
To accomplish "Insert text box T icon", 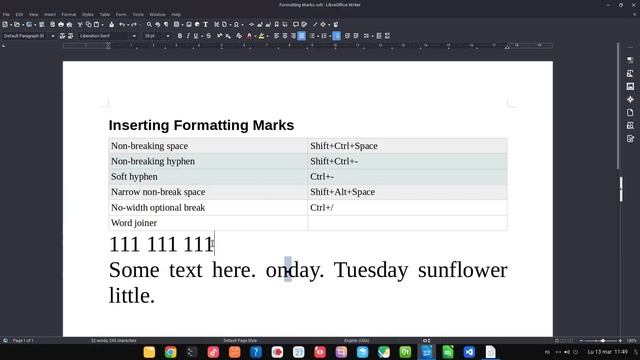I will tap(206, 24).
